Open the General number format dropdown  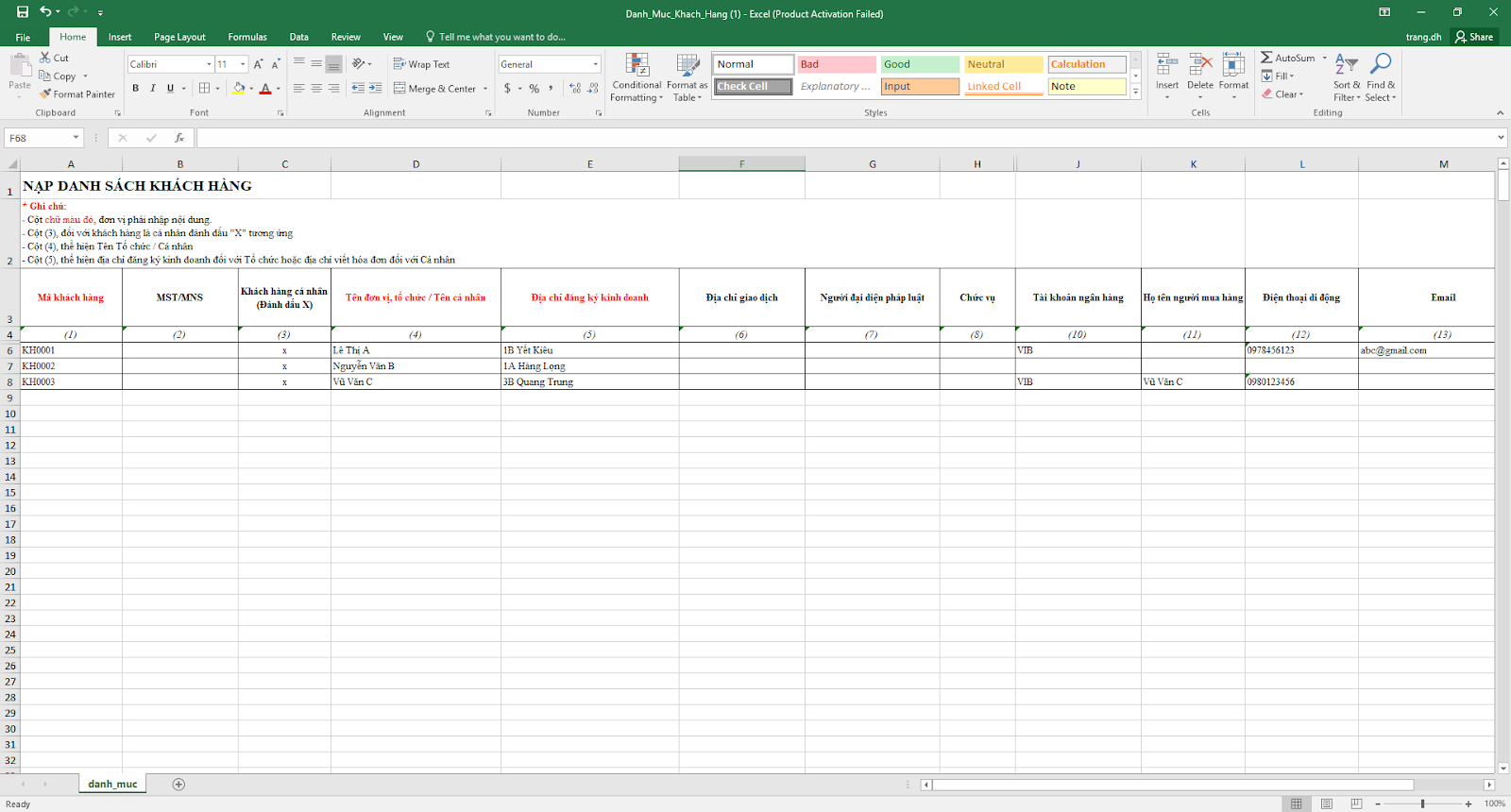click(595, 64)
